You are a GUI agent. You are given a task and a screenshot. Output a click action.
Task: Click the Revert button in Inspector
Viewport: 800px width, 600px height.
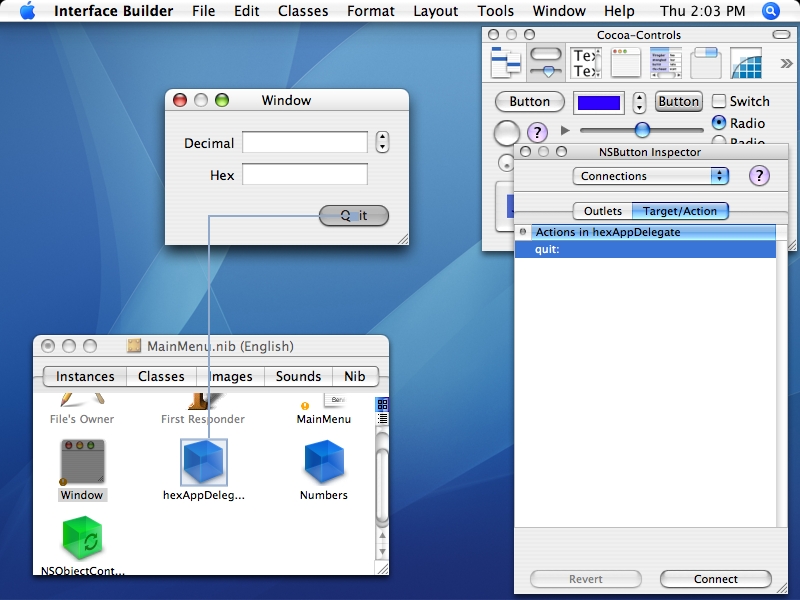click(586, 579)
